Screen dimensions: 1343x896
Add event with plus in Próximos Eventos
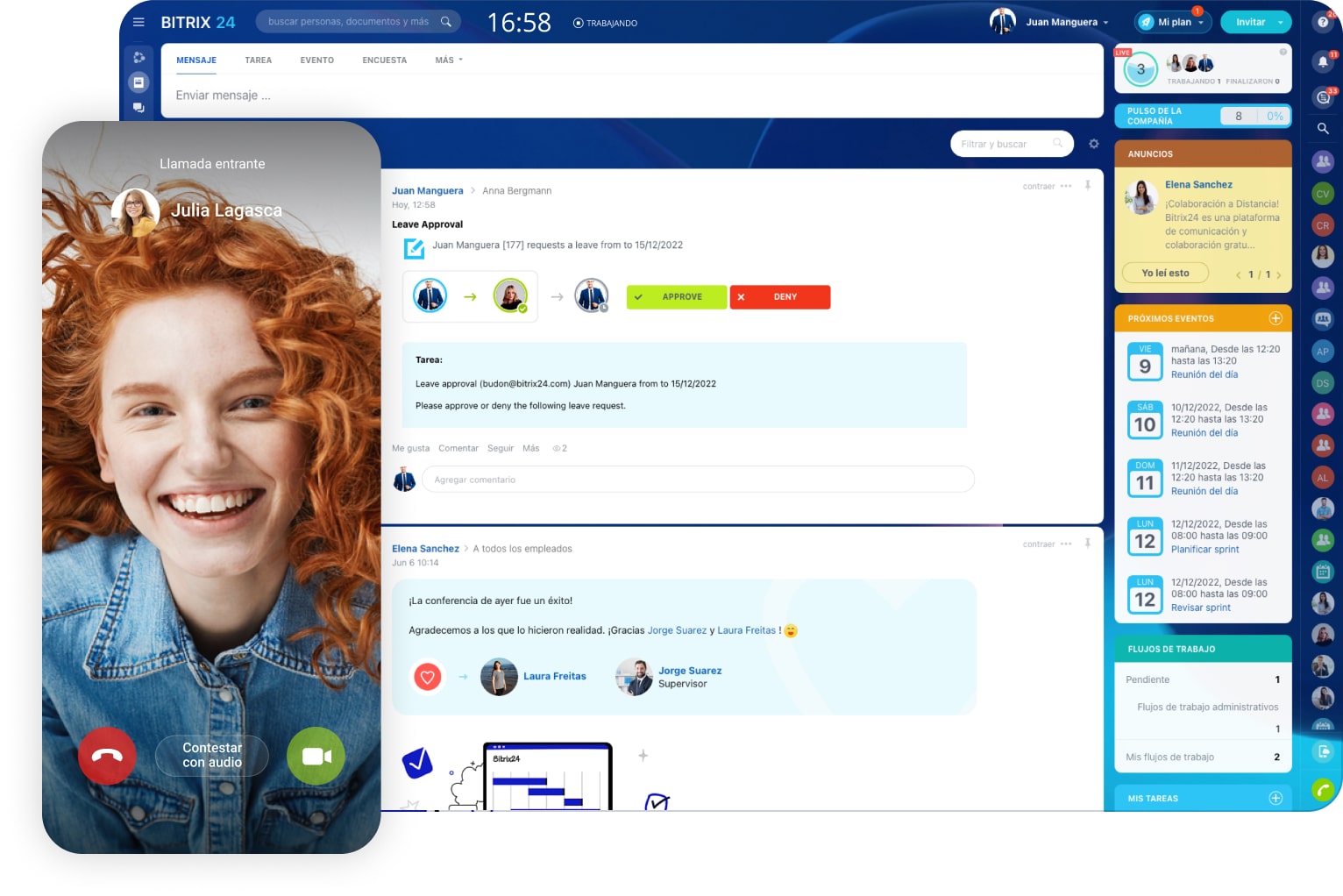coord(1275,318)
